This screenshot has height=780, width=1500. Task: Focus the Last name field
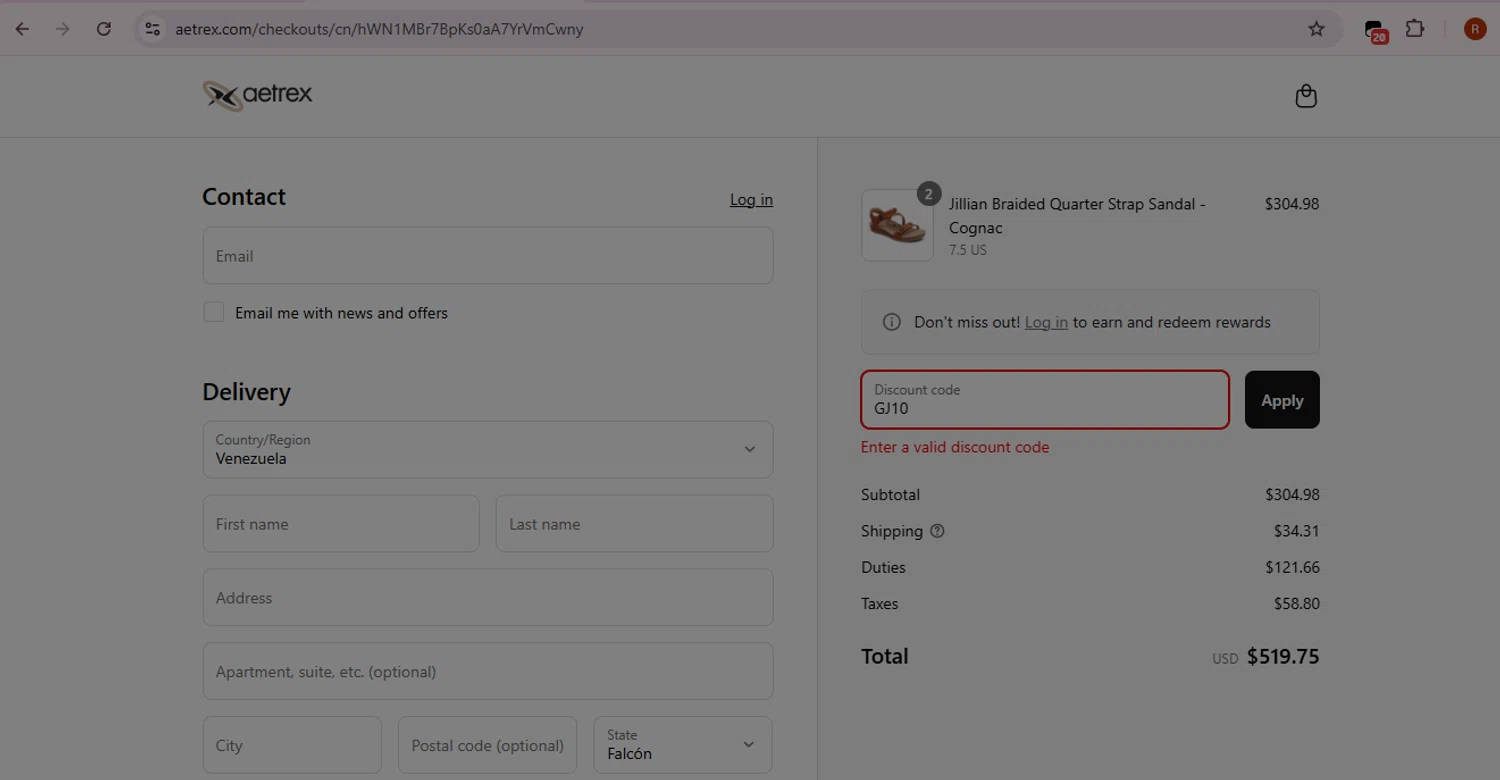(x=634, y=523)
